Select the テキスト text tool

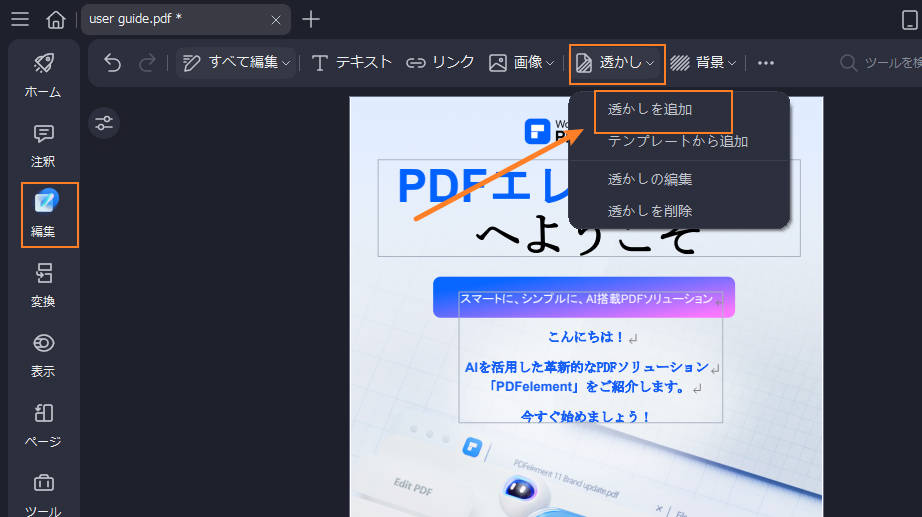coord(351,62)
